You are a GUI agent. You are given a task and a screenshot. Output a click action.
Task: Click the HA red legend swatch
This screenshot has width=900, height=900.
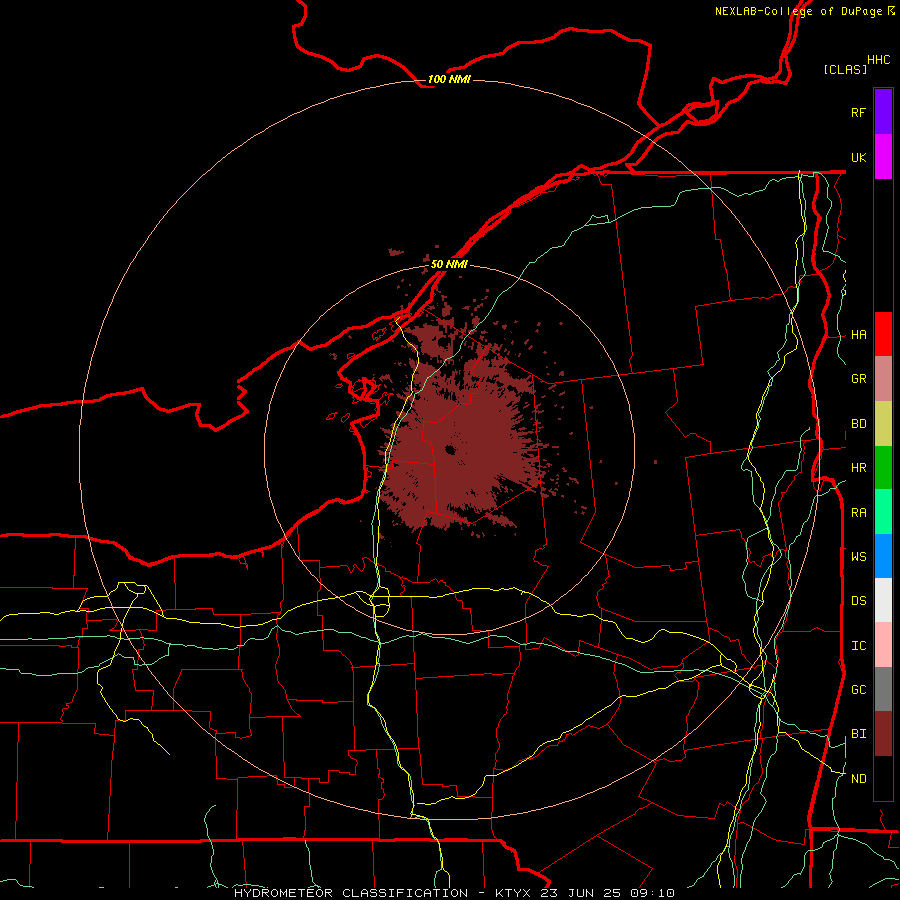point(883,334)
